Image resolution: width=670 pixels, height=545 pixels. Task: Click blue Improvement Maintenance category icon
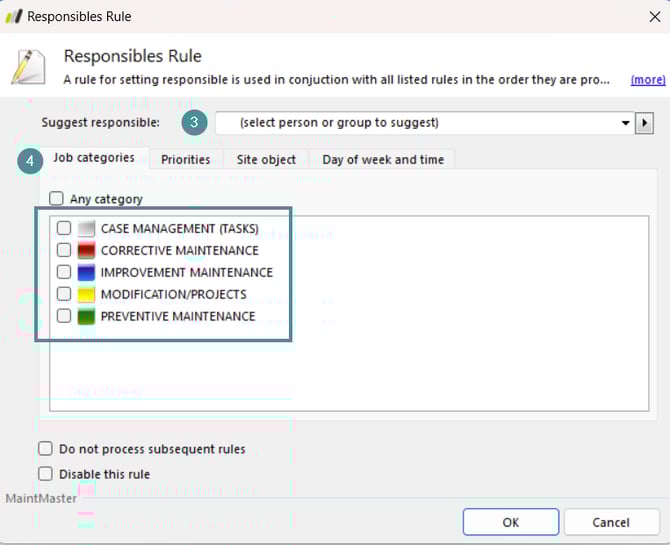(x=86, y=273)
